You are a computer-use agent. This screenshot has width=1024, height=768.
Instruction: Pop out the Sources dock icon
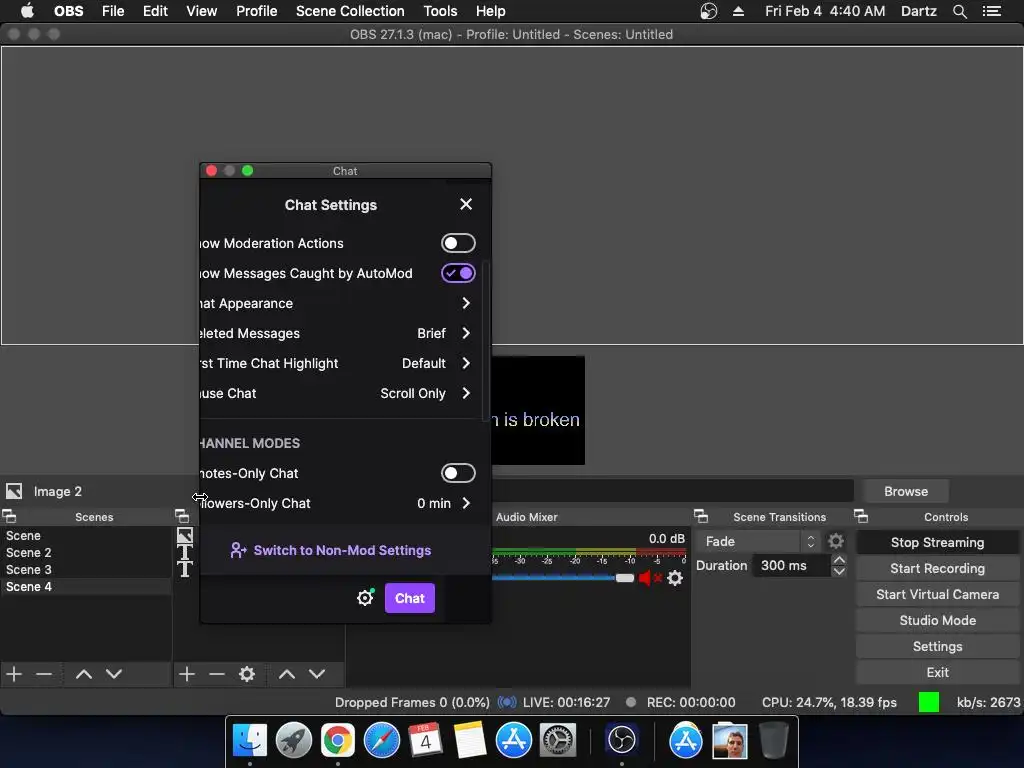coord(182,517)
